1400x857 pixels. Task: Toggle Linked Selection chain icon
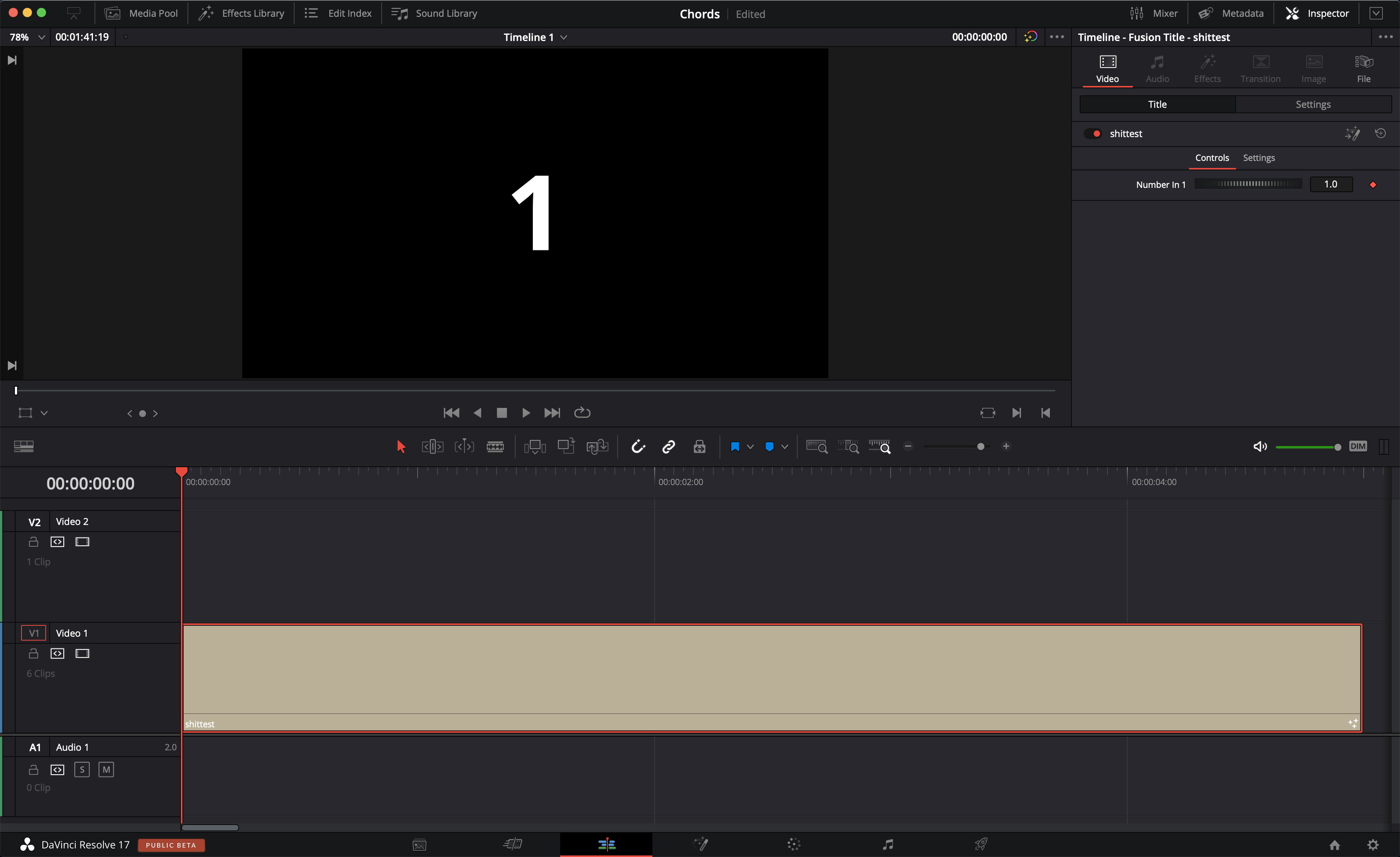click(x=669, y=447)
